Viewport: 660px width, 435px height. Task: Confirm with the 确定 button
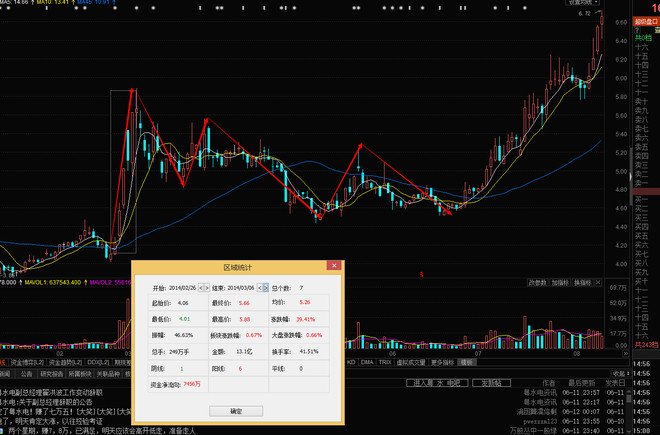coord(236,411)
